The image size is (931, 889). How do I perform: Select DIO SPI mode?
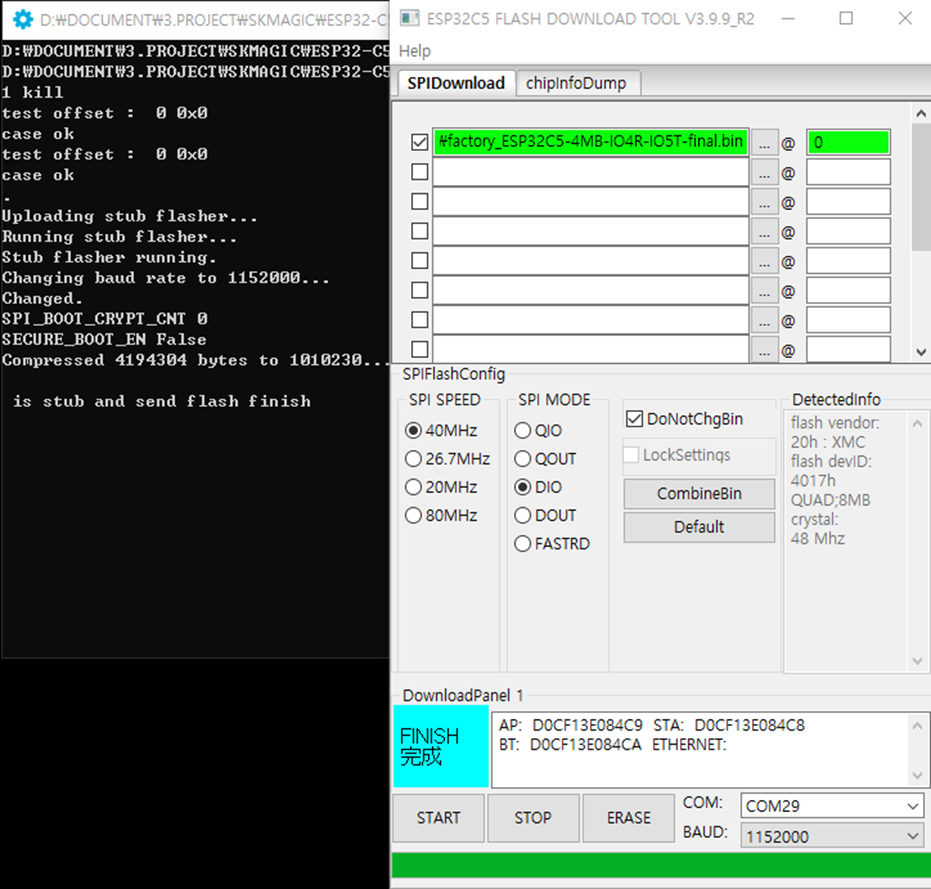click(522, 487)
